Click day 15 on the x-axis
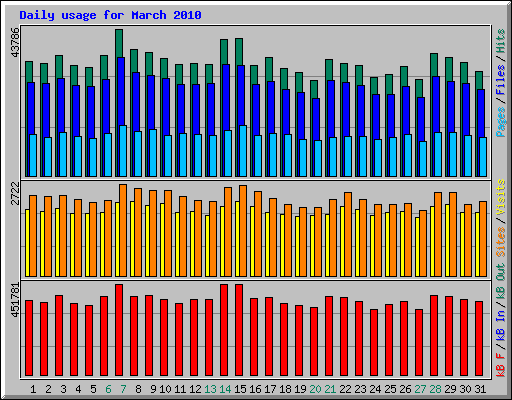This screenshot has height=400, width=512. 240,389
